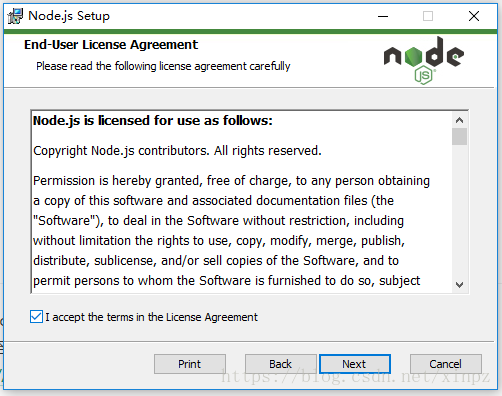Viewport: 502px width, 396px height.
Task: Click the Node.js installer icon in title bar
Action: [15, 16]
